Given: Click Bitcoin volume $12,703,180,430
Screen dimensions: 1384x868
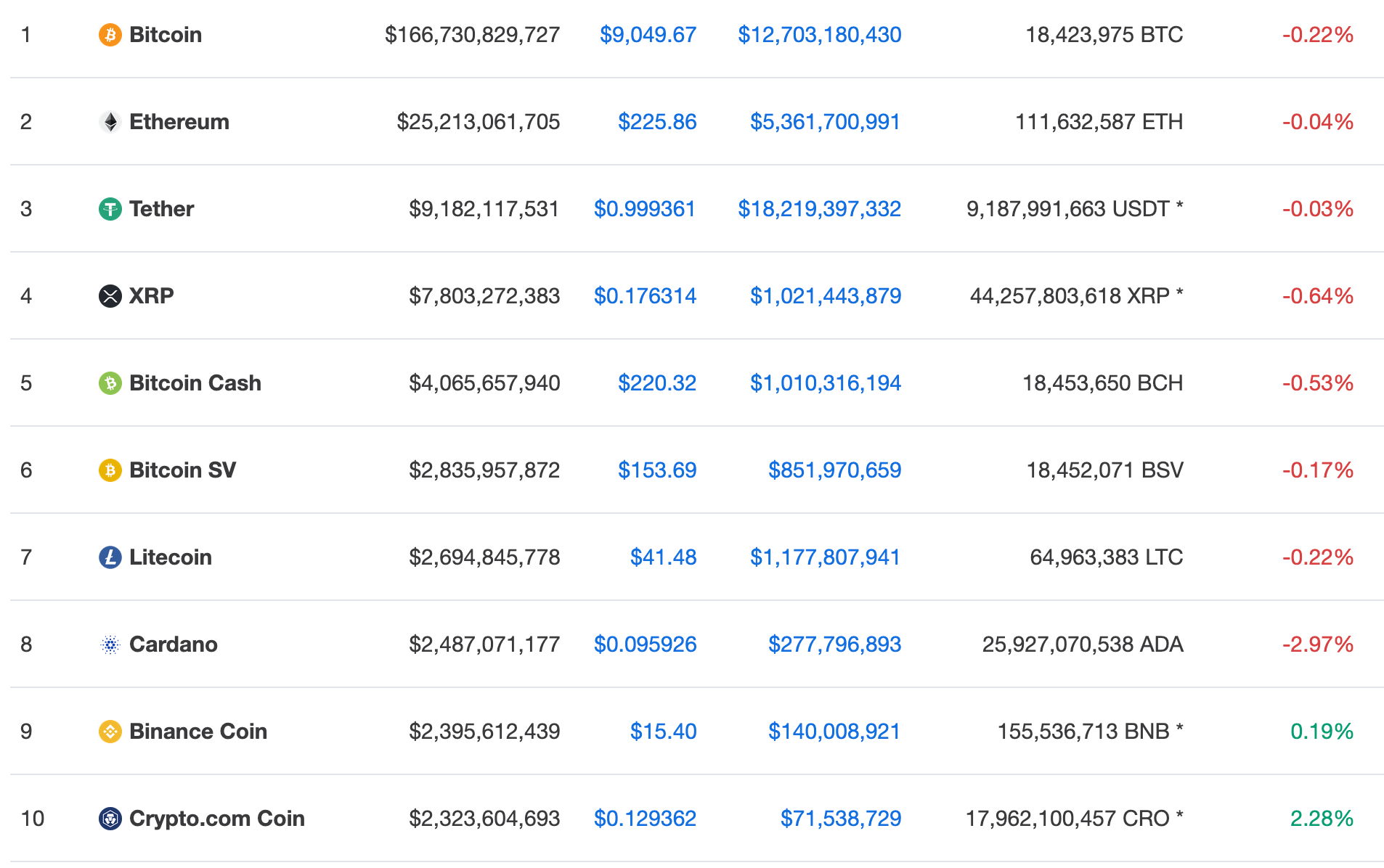Looking at the screenshot, I should (819, 35).
